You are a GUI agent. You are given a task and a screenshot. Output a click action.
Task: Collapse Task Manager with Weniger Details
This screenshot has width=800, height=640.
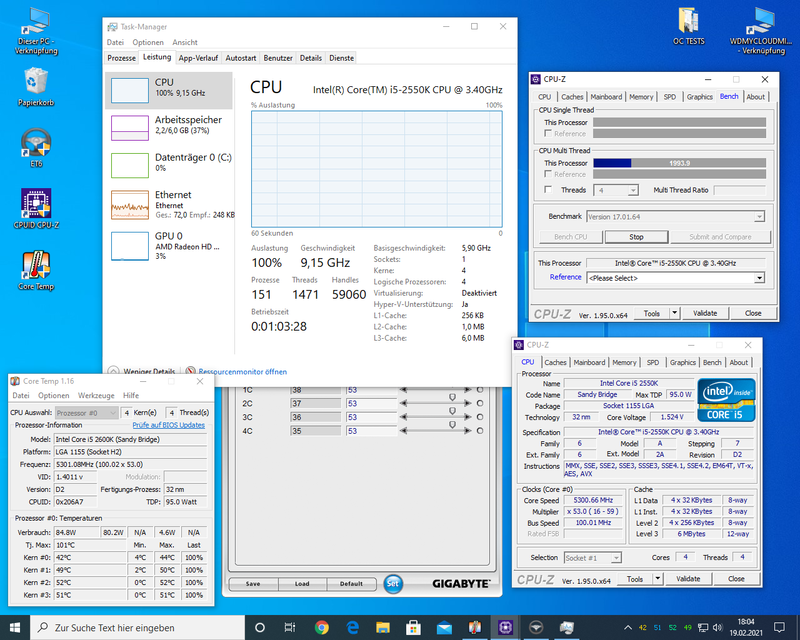tap(143, 372)
